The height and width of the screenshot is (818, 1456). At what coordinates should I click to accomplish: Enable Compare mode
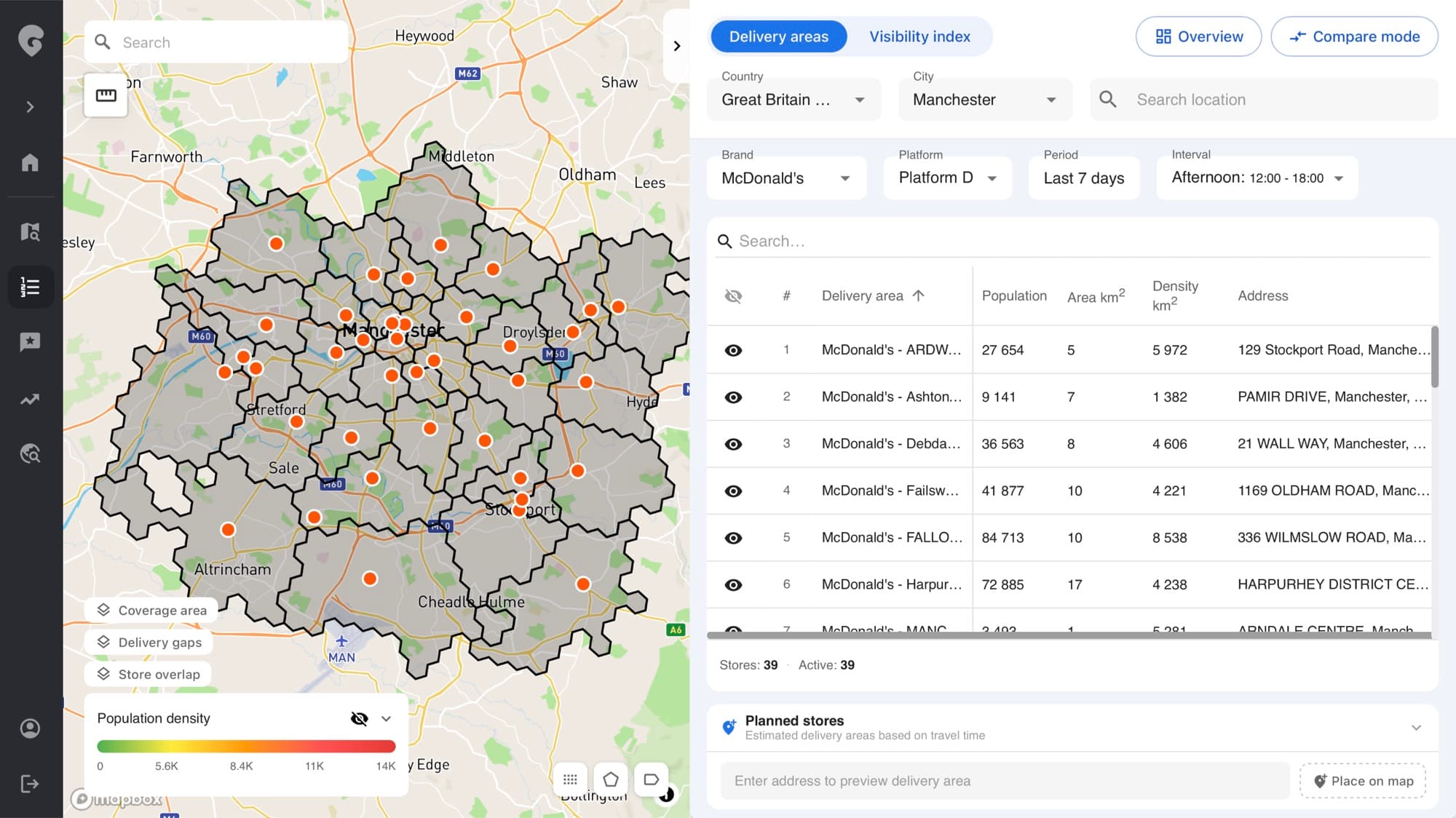click(x=1354, y=36)
